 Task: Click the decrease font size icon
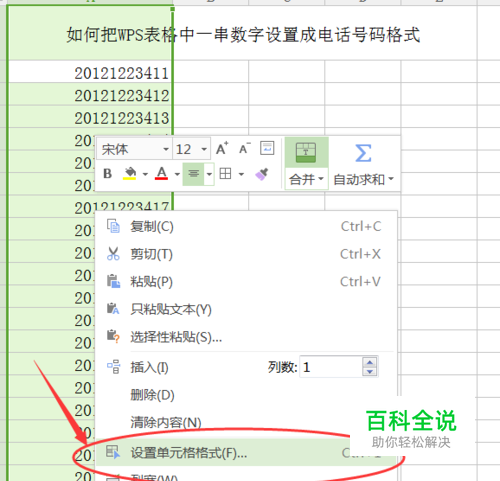click(245, 149)
